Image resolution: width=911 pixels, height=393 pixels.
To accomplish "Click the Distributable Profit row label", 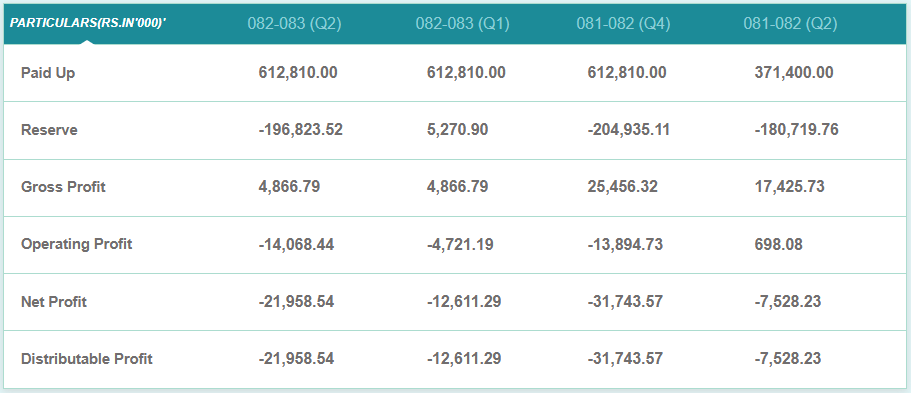I will pyautogui.click(x=87, y=359).
